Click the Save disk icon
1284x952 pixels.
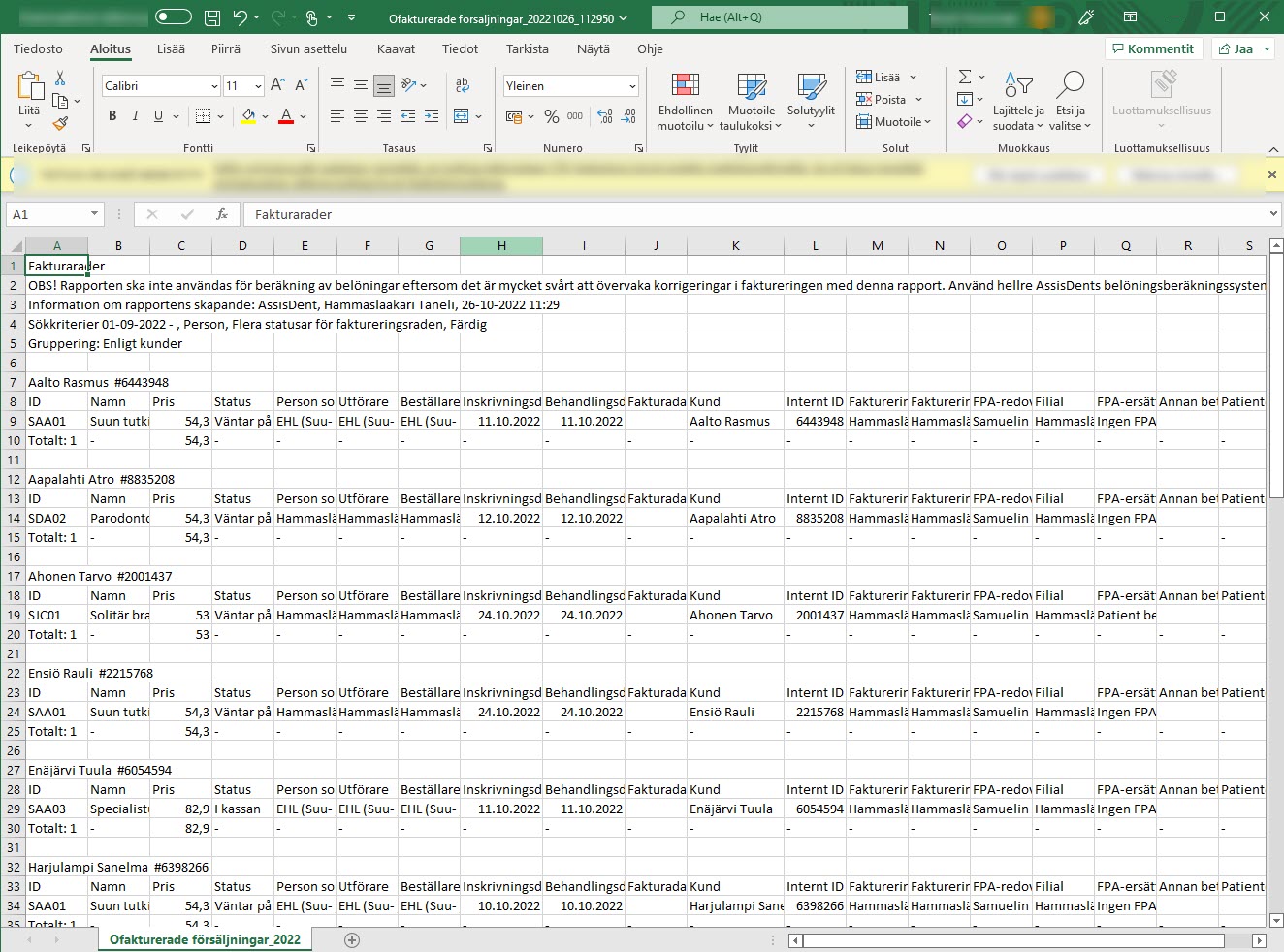point(212,17)
